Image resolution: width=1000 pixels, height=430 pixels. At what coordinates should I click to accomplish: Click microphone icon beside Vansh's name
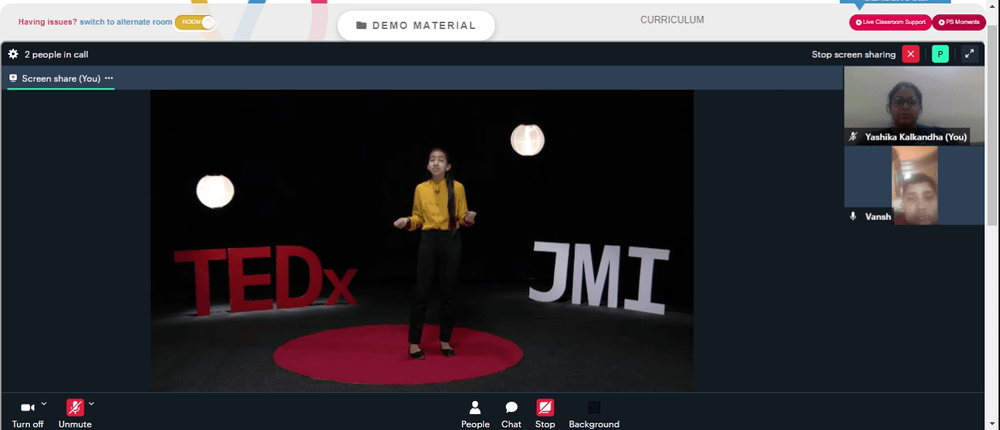(853, 216)
